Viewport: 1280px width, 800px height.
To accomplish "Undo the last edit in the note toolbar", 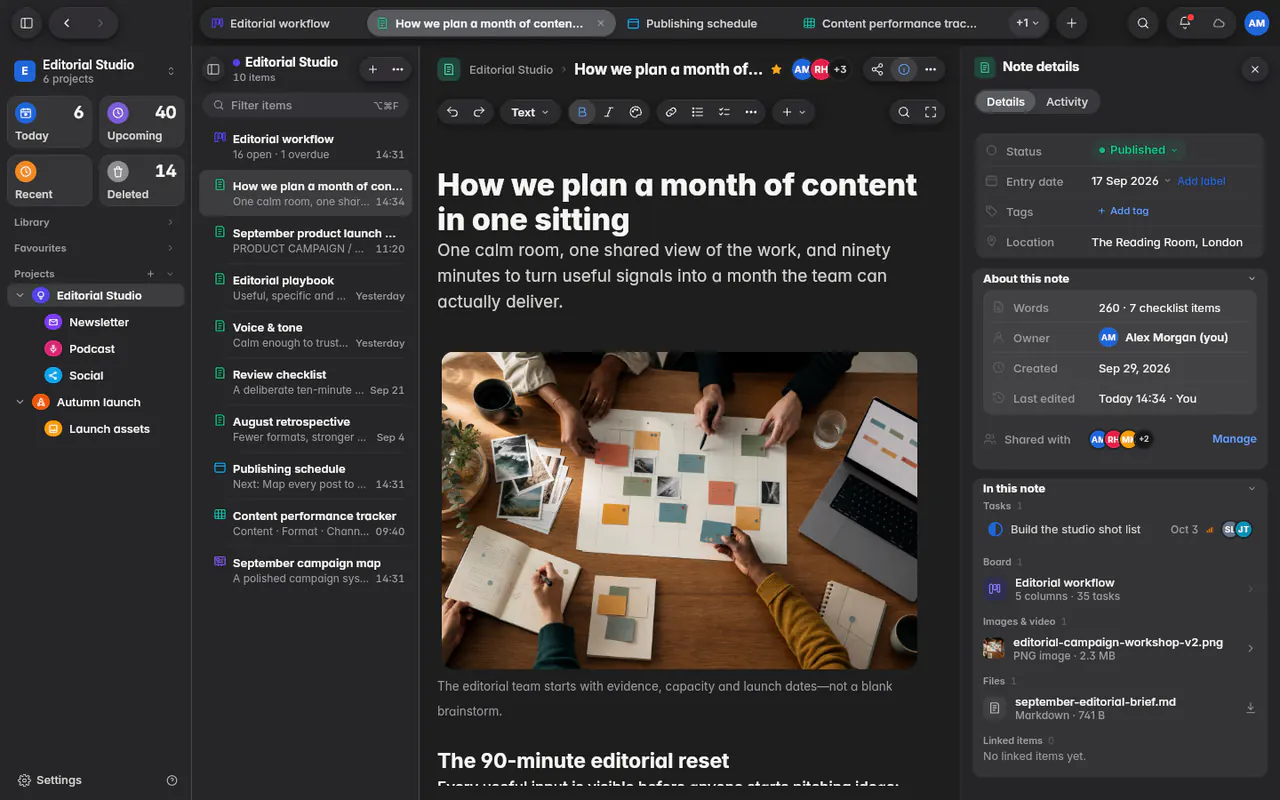I will (452, 112).
